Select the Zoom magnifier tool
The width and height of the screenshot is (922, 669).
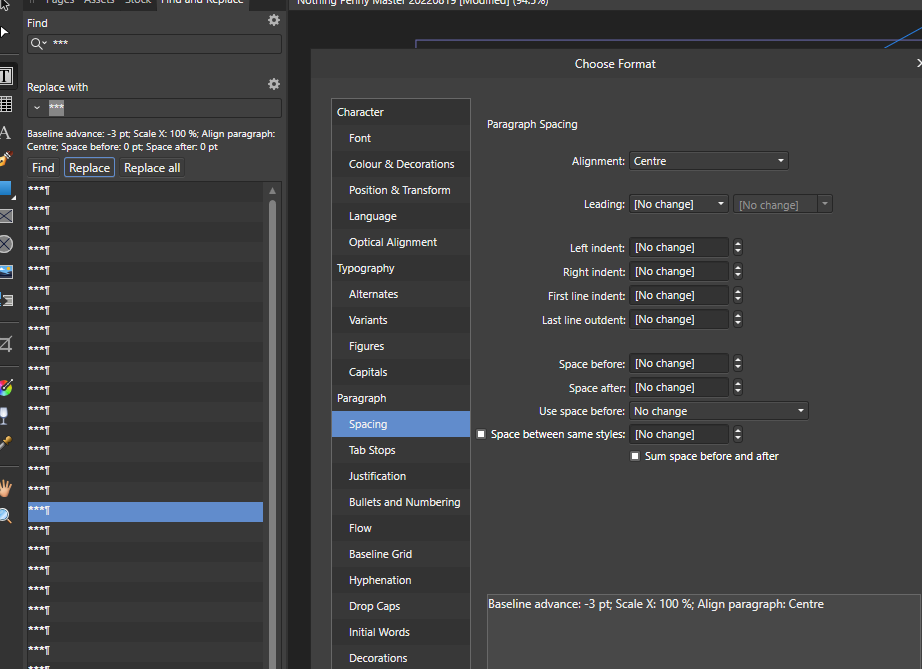tap(6, 516)
